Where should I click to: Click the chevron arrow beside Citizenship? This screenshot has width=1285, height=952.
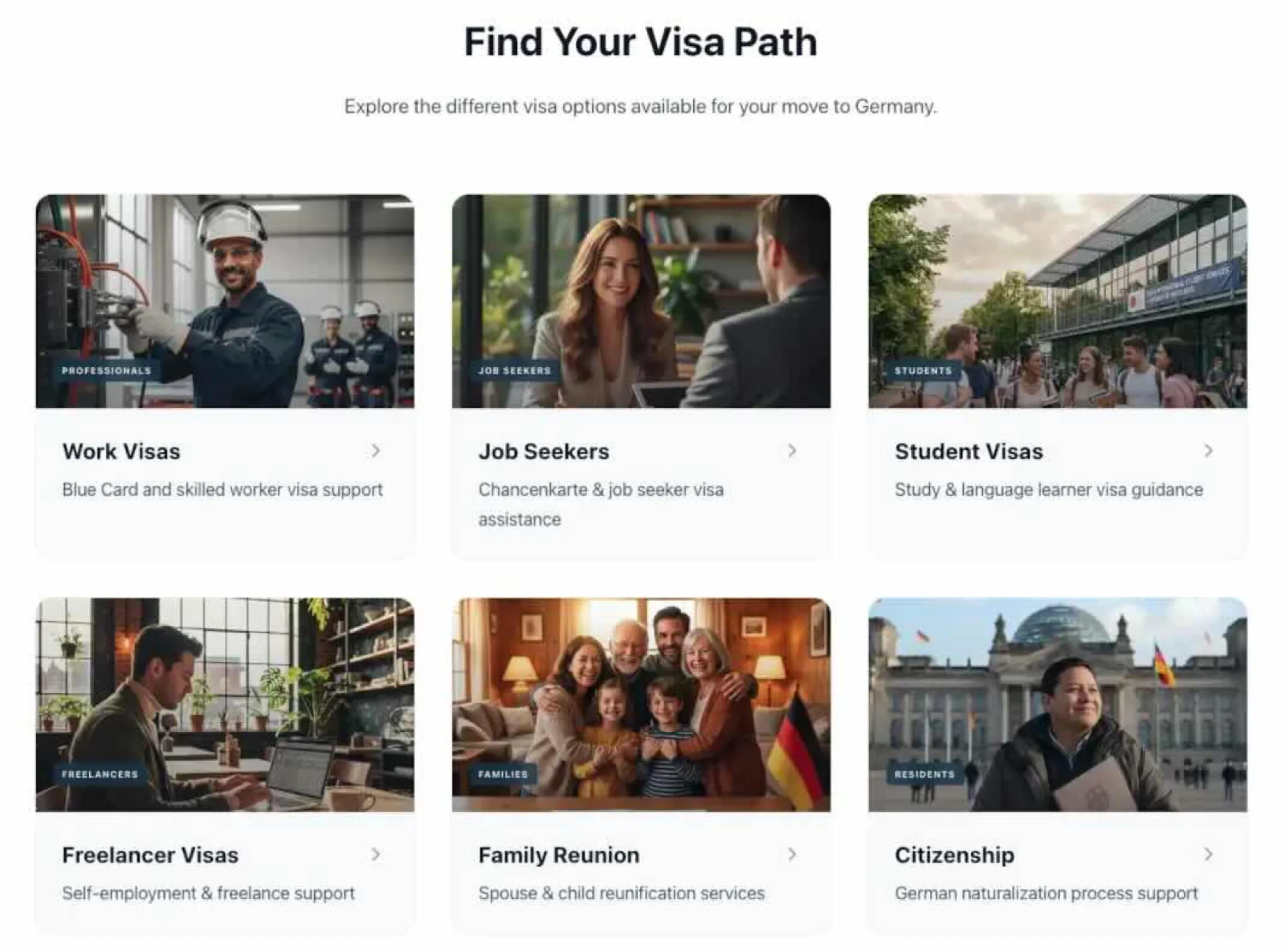click(1208, 854)
